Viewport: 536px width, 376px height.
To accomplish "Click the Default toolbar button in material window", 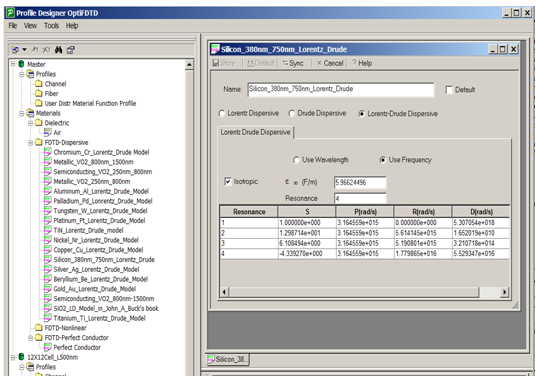I will tap(260, 63).
